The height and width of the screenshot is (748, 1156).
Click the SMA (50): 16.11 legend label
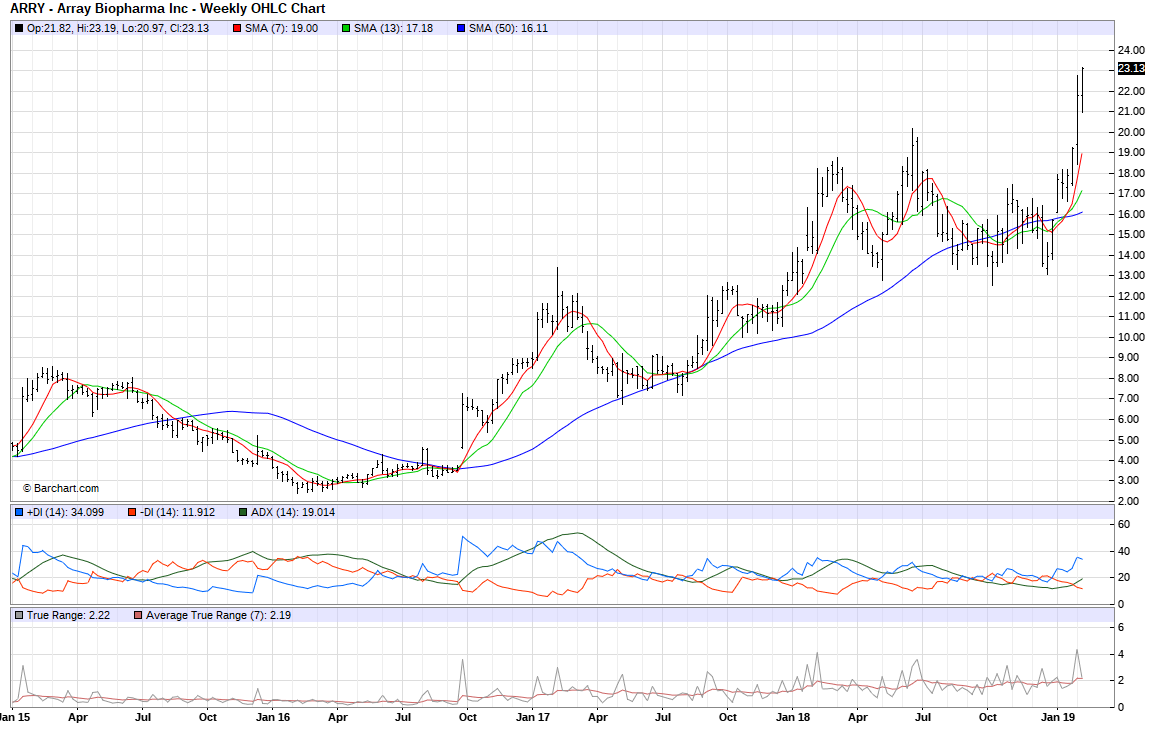(509, 29)
